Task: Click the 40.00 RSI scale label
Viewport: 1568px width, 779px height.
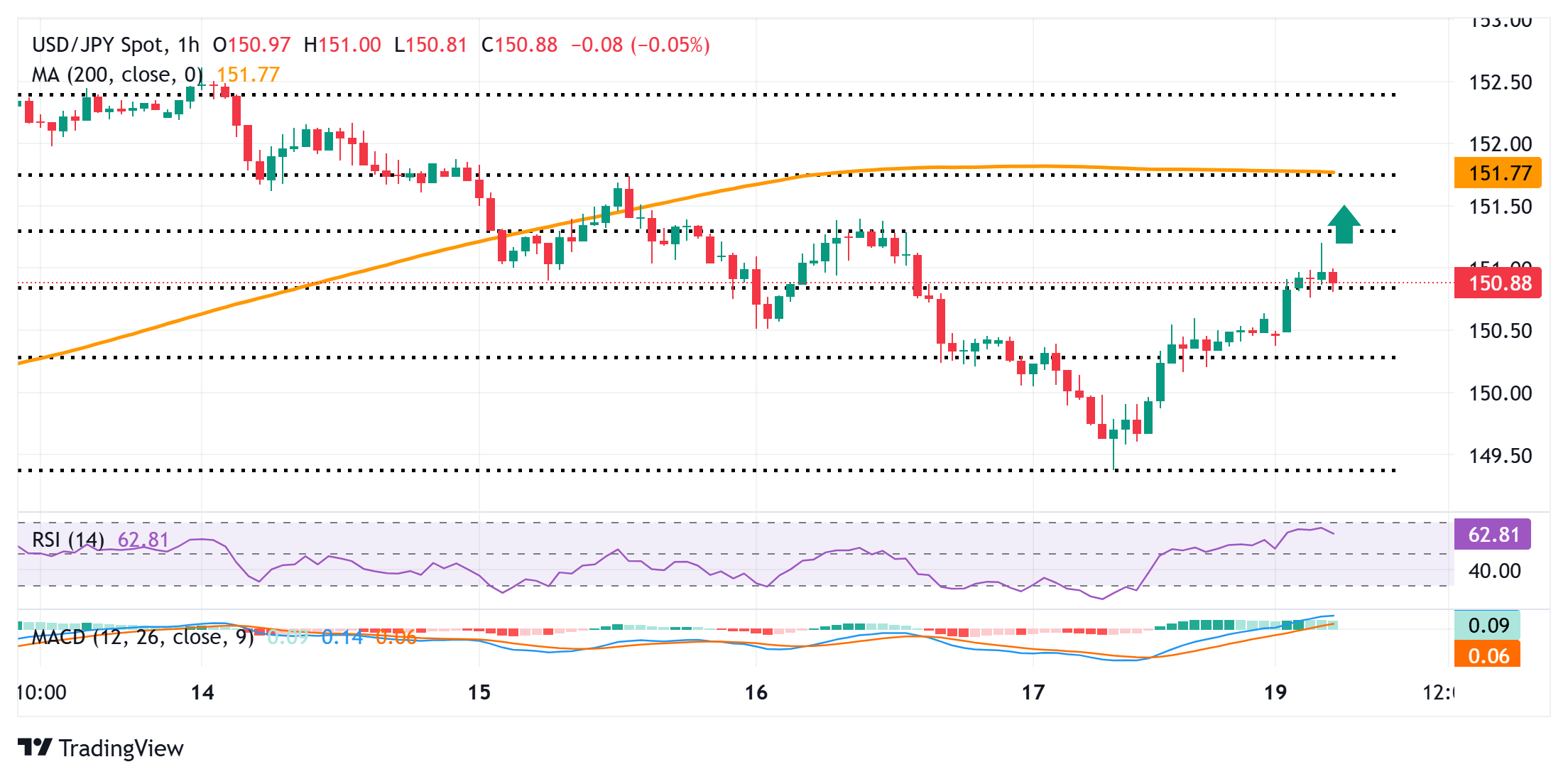Action: click(1494, 571)
